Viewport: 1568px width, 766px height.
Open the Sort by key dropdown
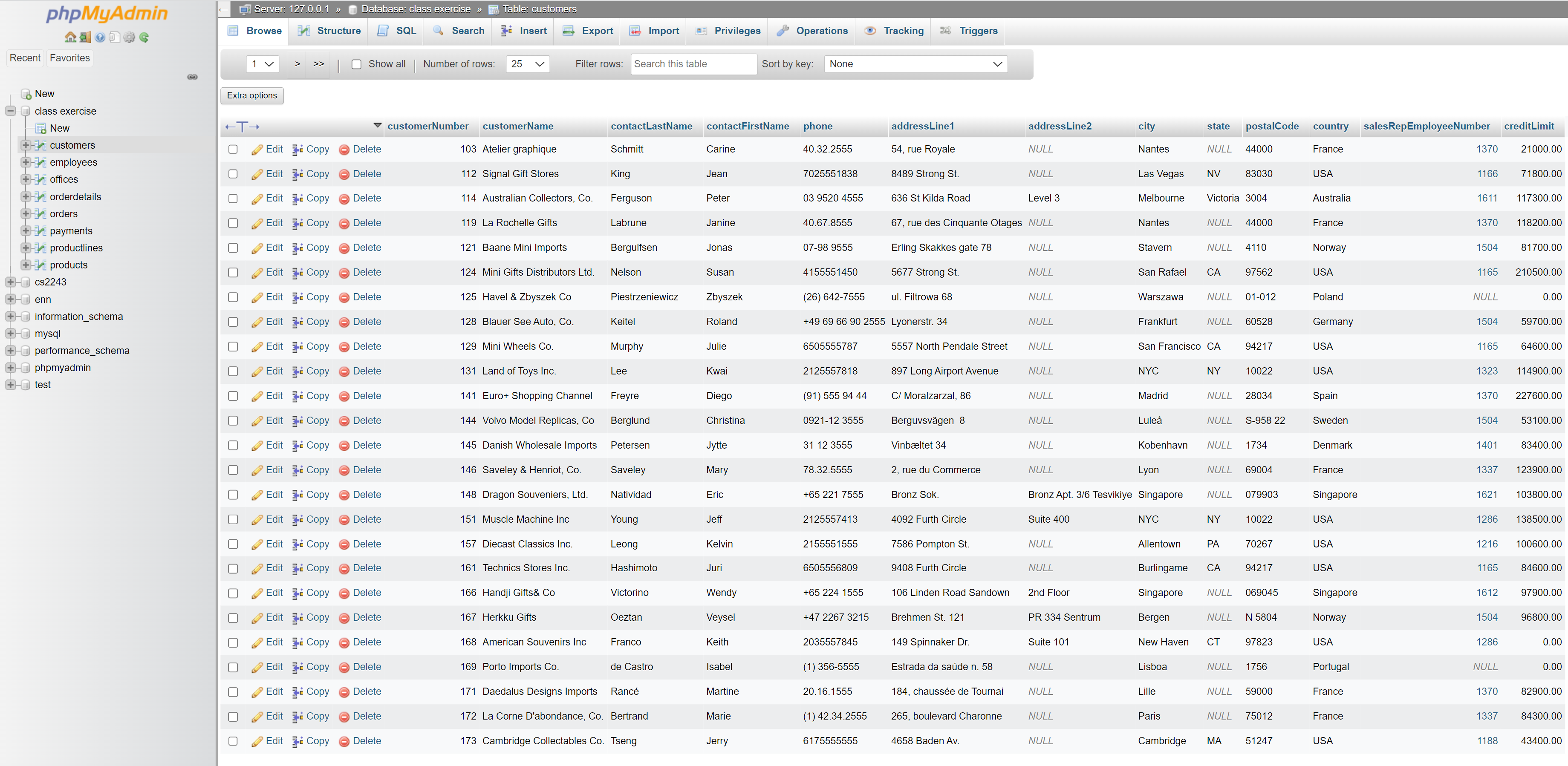coord(915,64)
